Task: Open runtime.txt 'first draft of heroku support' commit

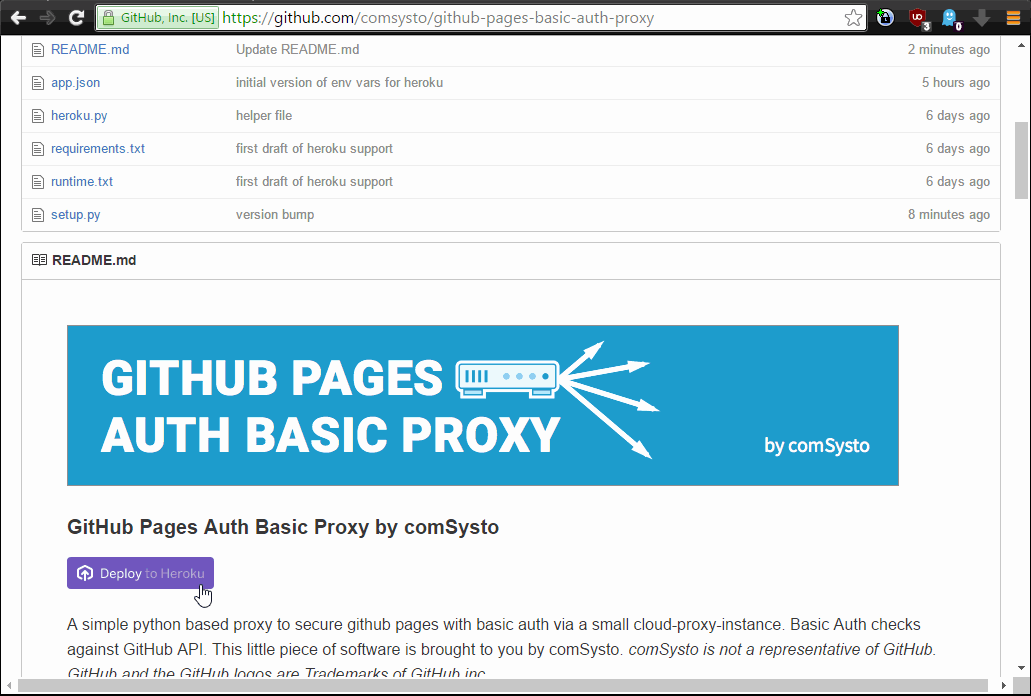Action: [314, 181]
